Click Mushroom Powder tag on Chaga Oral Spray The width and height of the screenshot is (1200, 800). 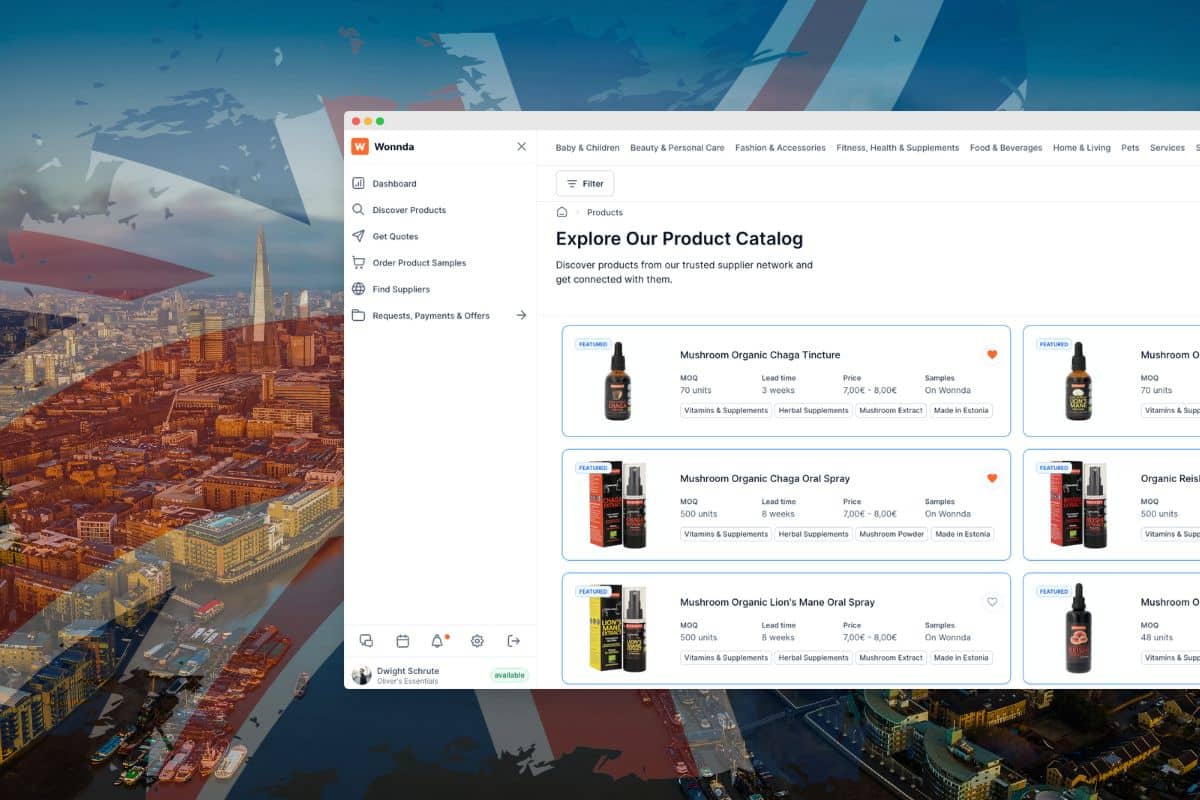point(891,534)
